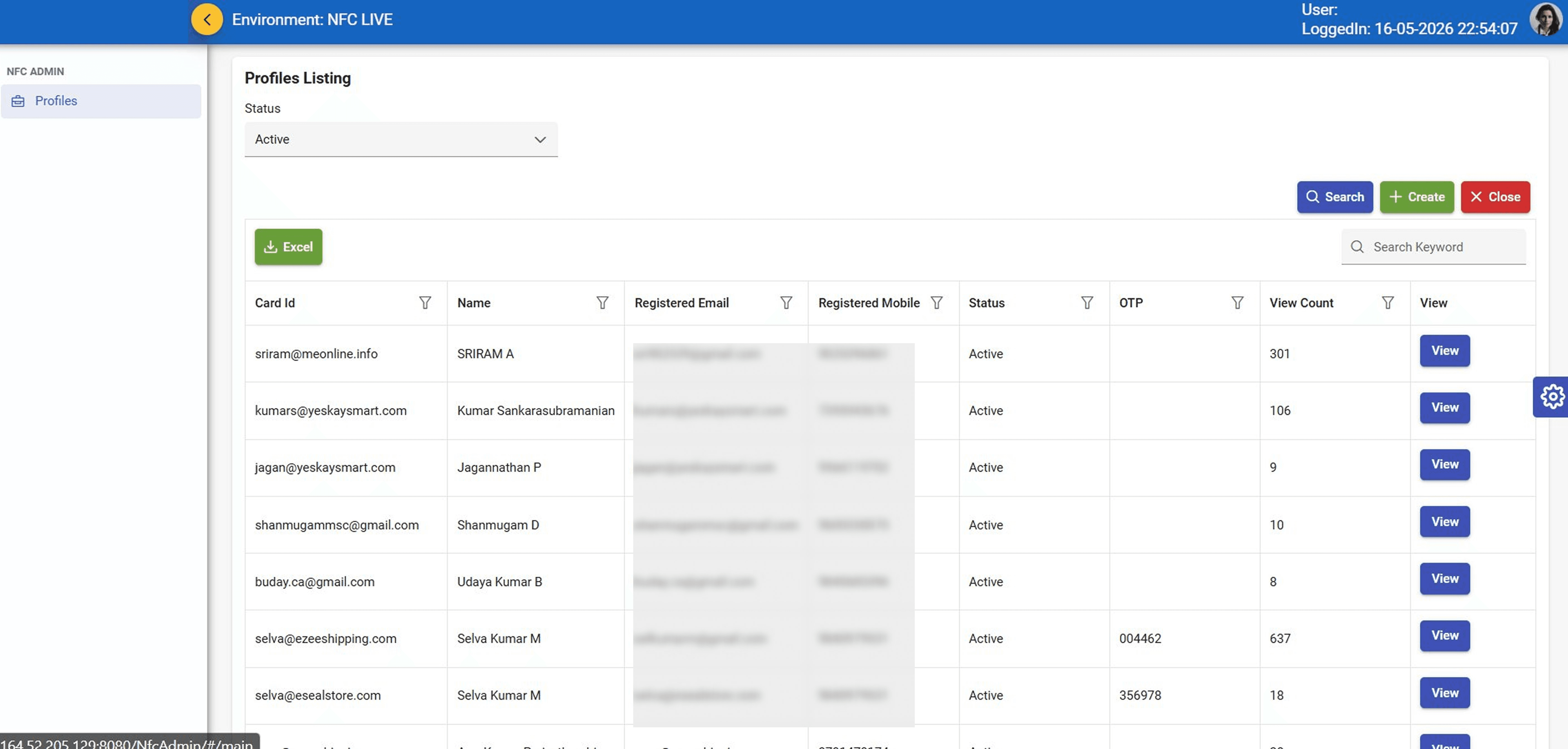The height and width of the screenshot is (749, 1568).
Task: View the Udaya Kumar B profile
Action: click(1444, 579)
